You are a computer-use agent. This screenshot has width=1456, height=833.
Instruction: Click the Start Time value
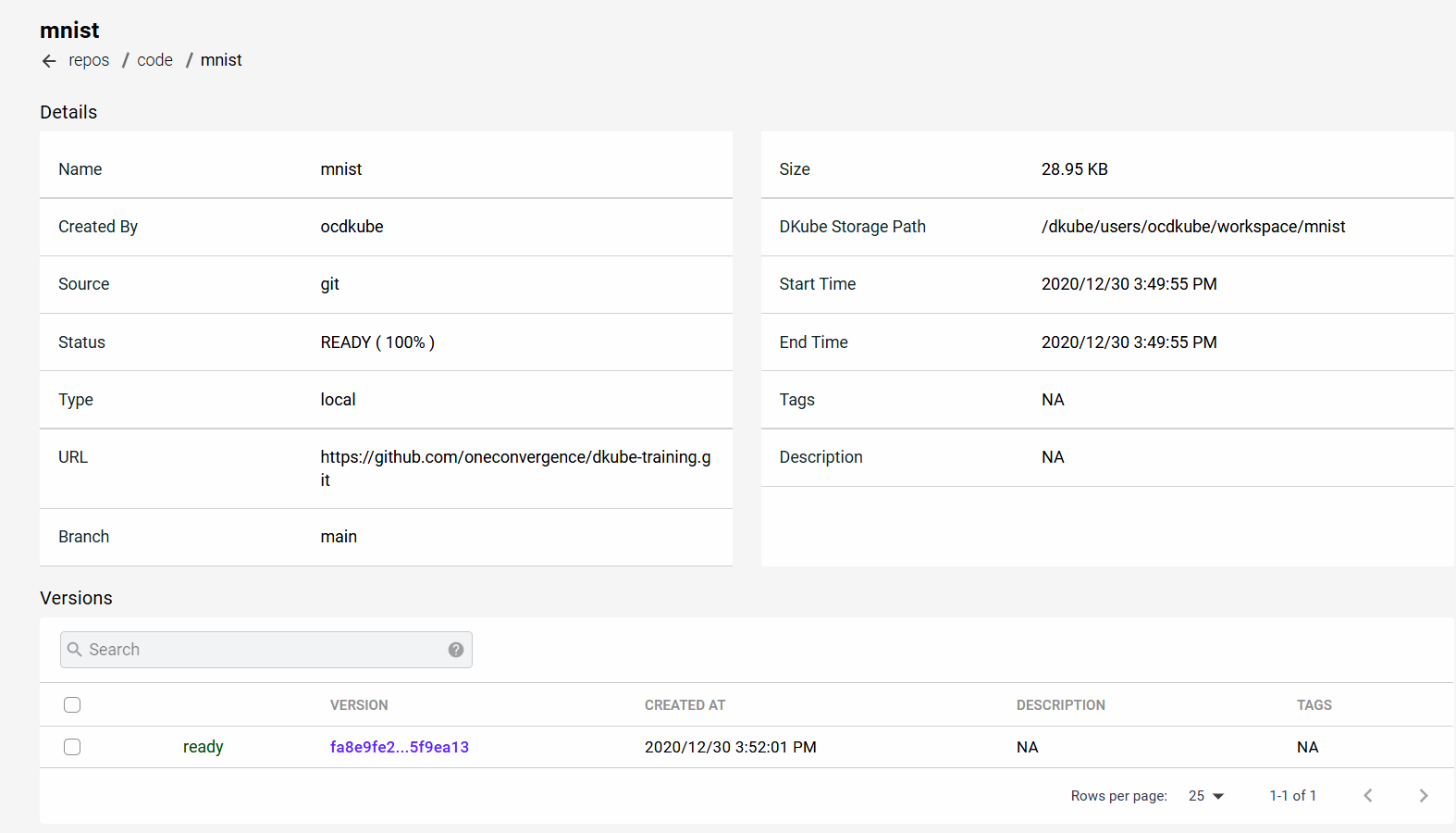[1129, 284]
